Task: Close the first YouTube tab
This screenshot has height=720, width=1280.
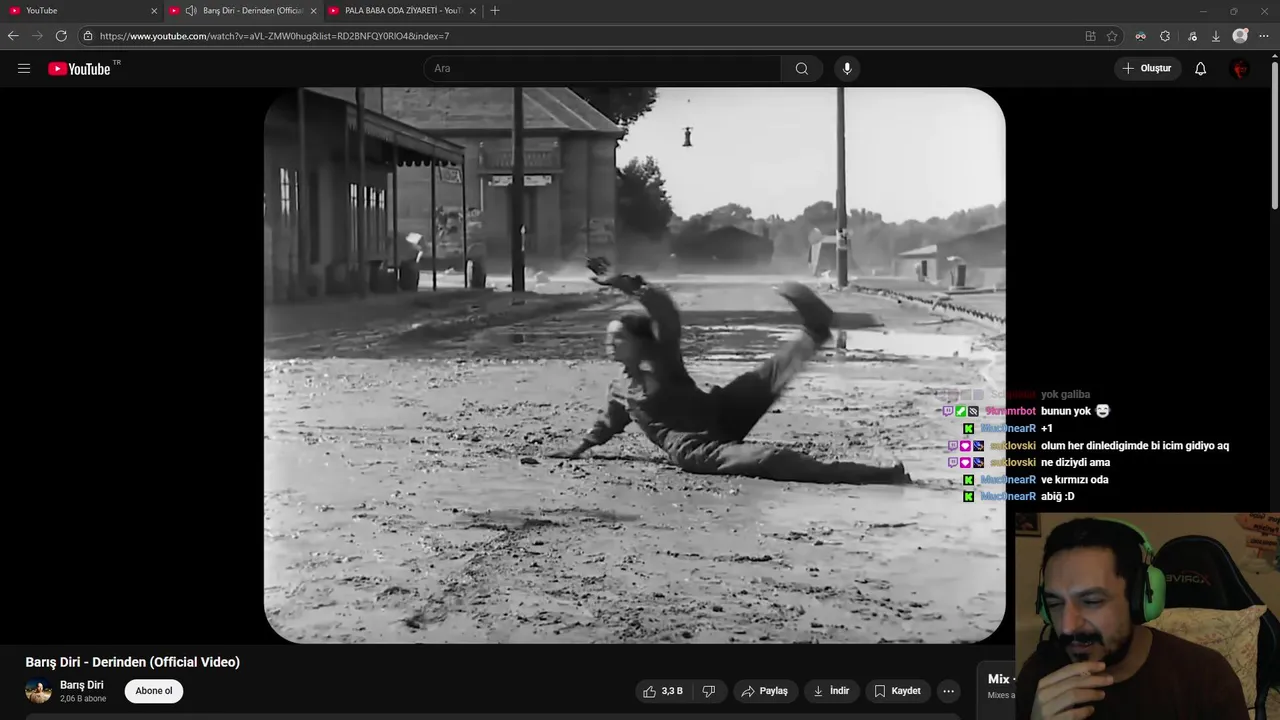Action: click(x=154, y=10)
